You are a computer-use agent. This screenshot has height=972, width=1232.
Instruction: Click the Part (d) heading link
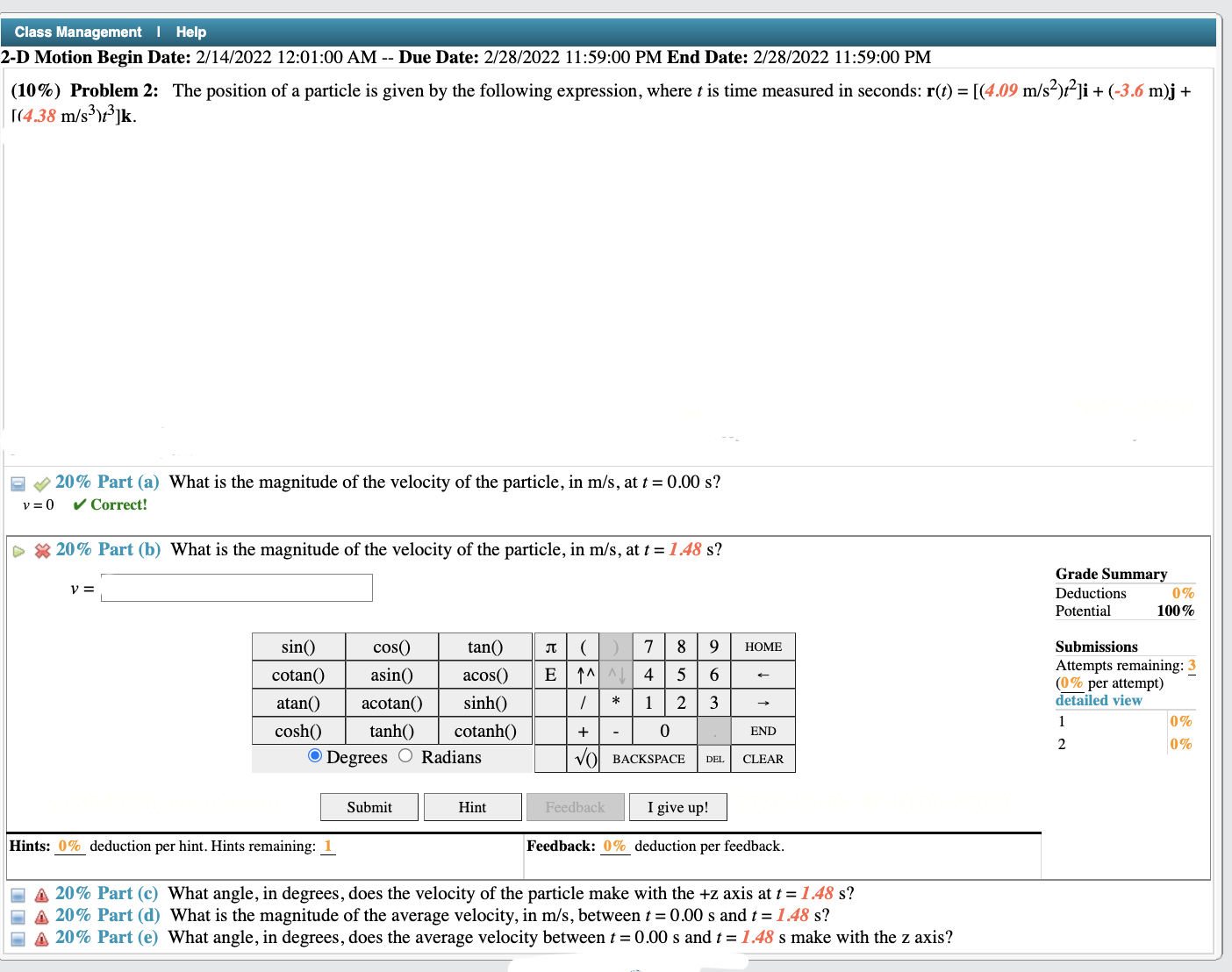pos(108,915)
